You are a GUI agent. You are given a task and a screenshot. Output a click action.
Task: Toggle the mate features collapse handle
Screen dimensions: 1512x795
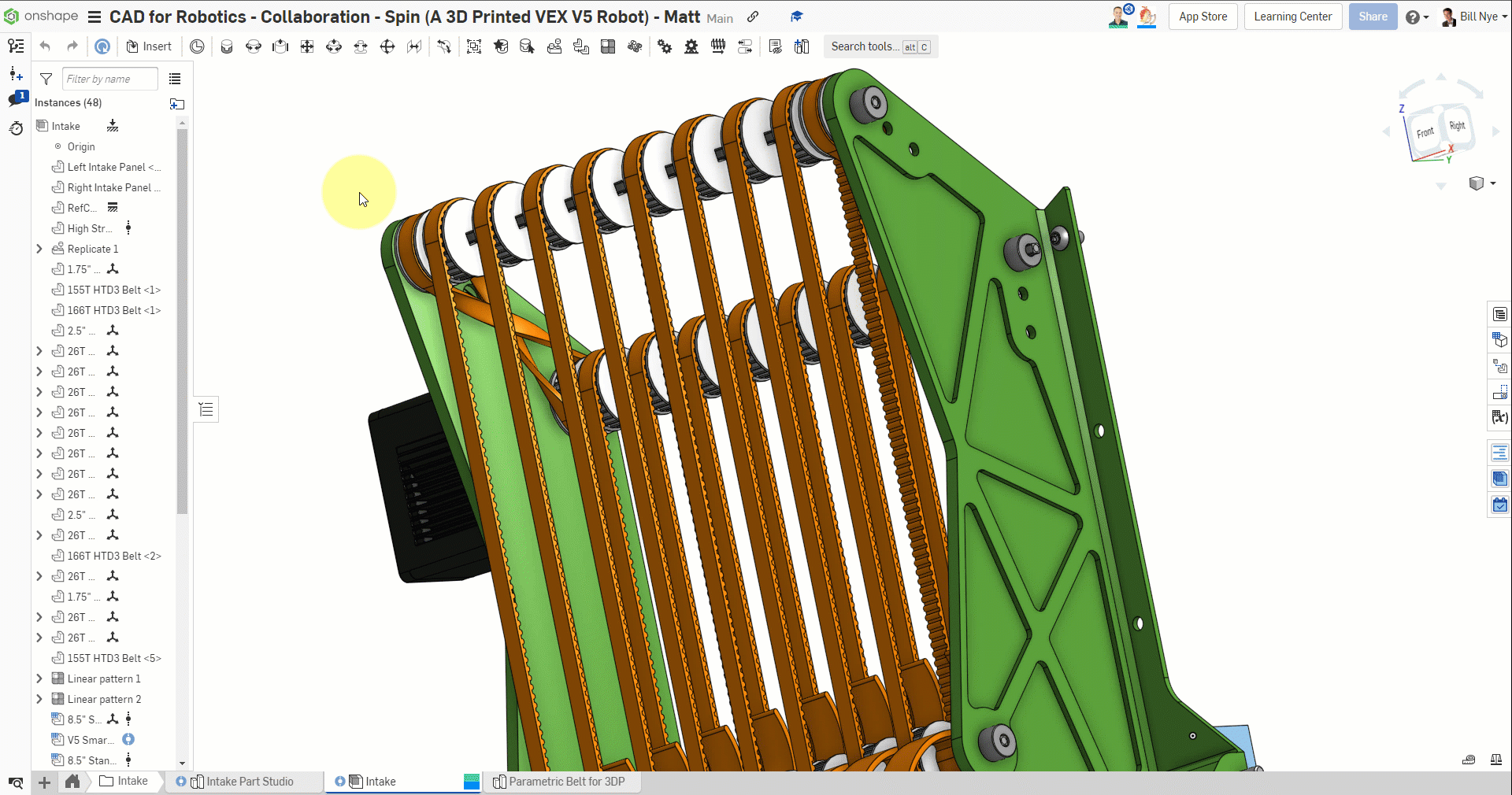[x=206, y=409]
